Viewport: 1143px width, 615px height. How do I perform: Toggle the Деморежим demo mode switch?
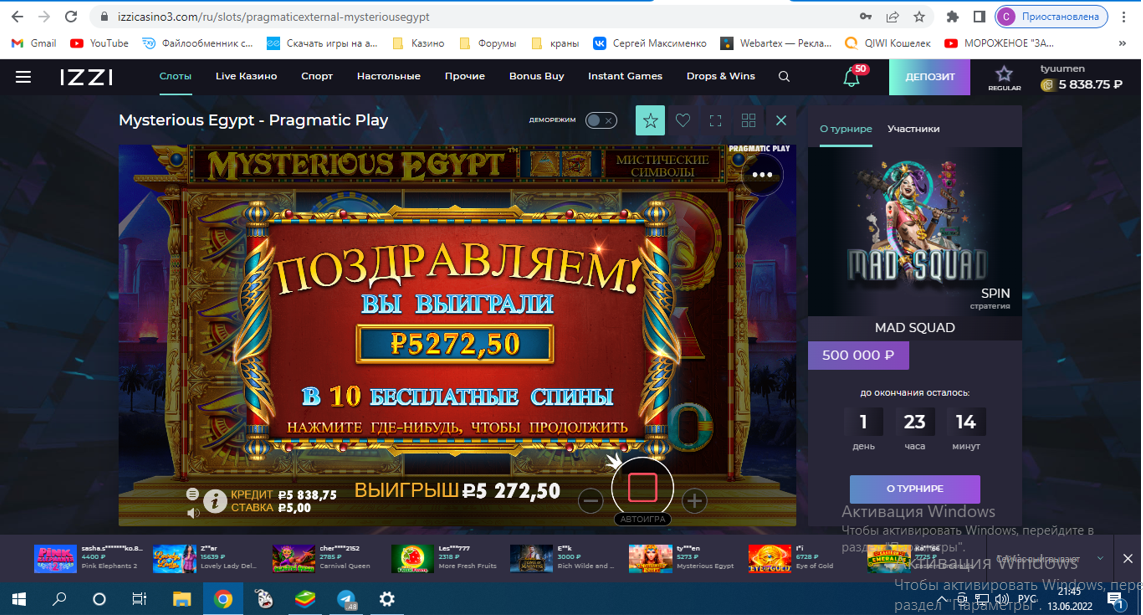point(601,120)
